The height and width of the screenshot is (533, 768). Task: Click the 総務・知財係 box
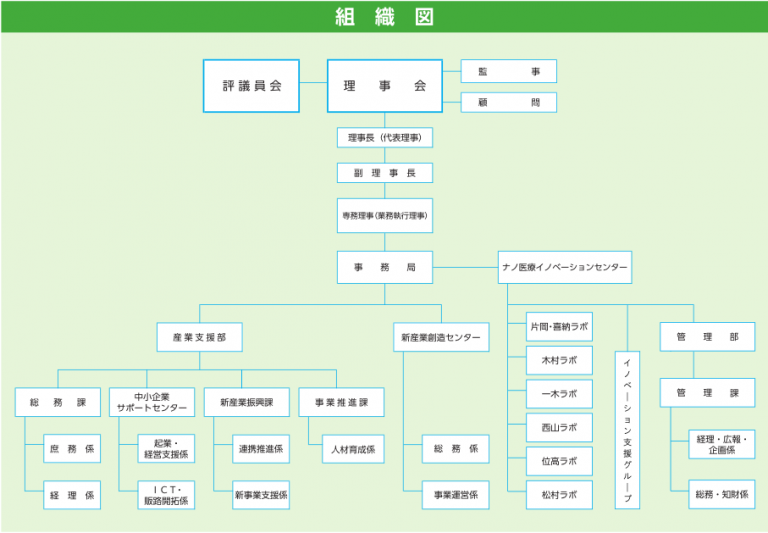(x=722, y=494)
